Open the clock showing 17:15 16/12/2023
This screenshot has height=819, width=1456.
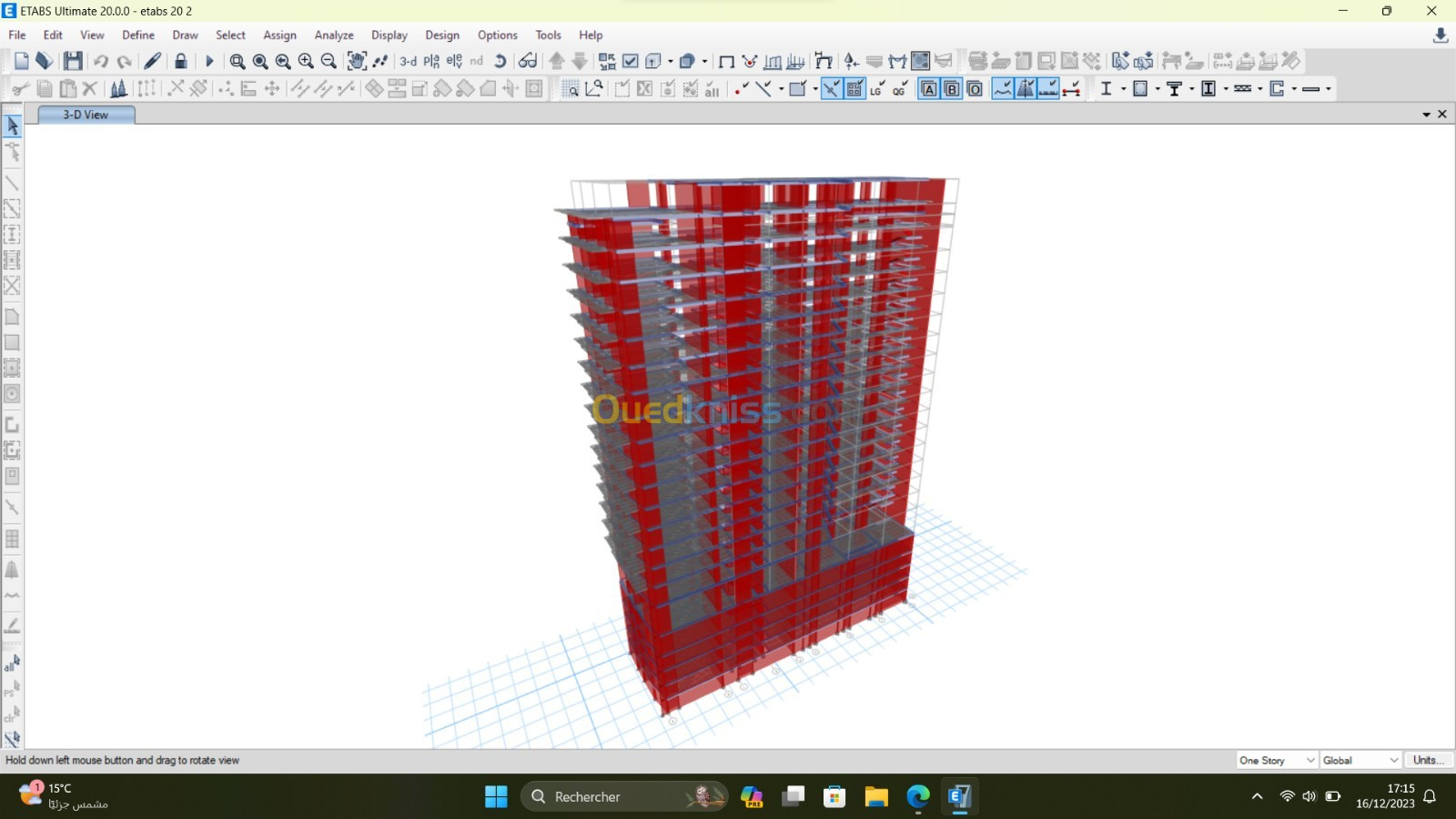(x=1385, y=796)
